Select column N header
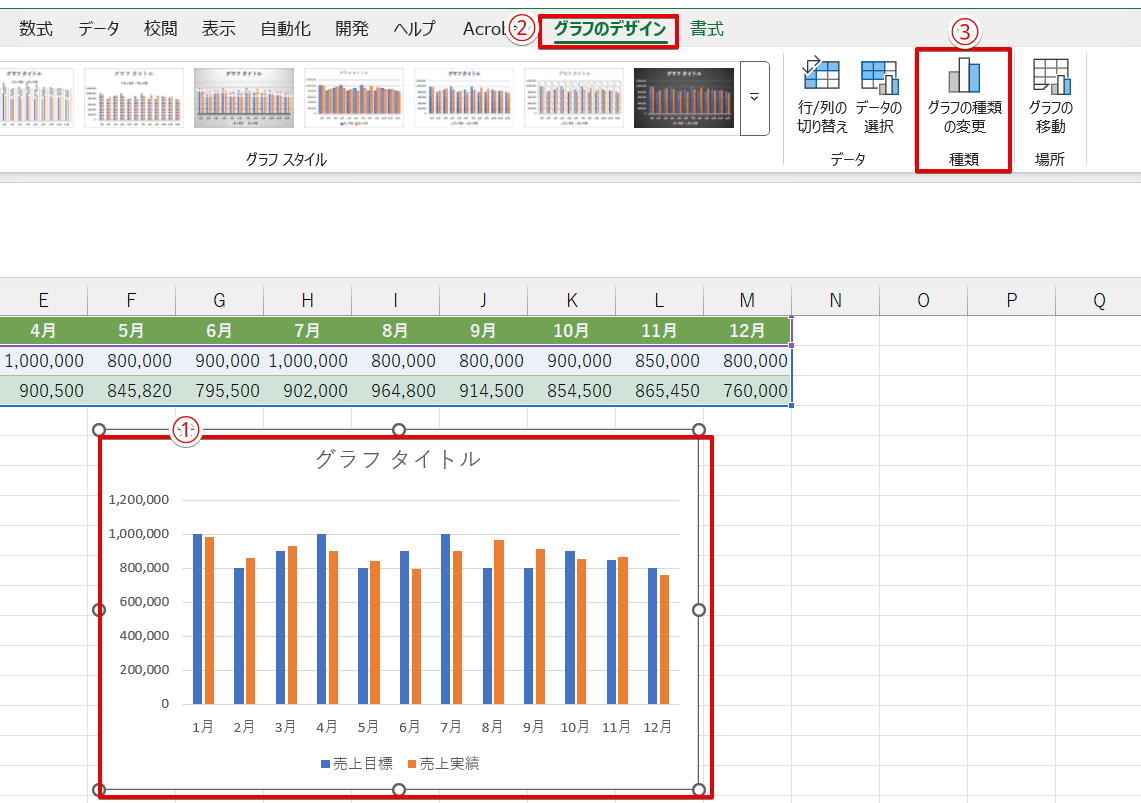 click(835, 301)
